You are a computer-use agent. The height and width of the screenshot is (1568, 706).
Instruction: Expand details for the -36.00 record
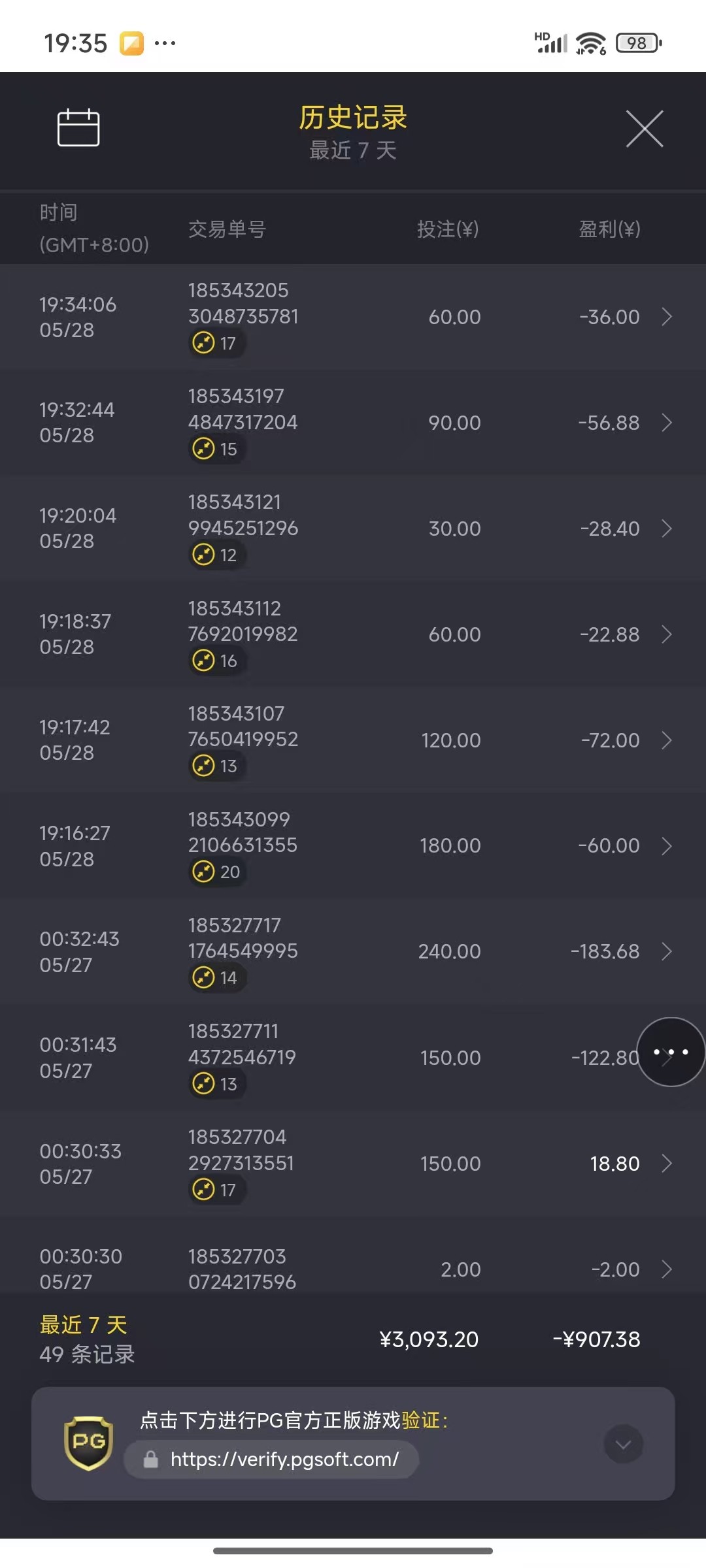point(667,317)
